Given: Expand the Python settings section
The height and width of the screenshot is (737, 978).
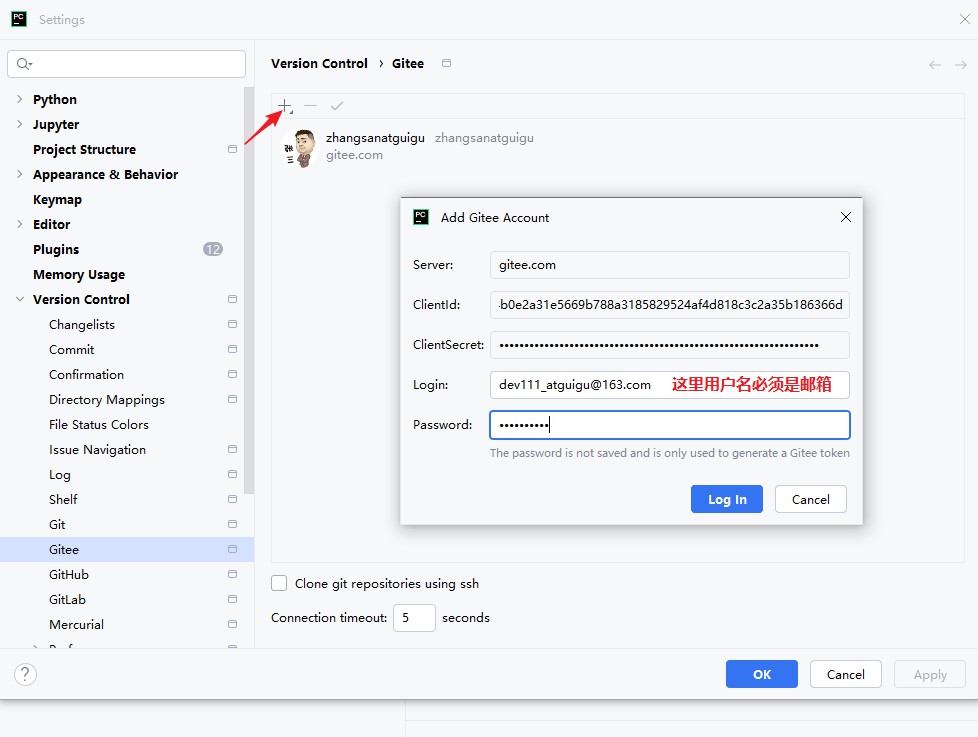Looking at the screenshot, I should click(x=19, y=99).
